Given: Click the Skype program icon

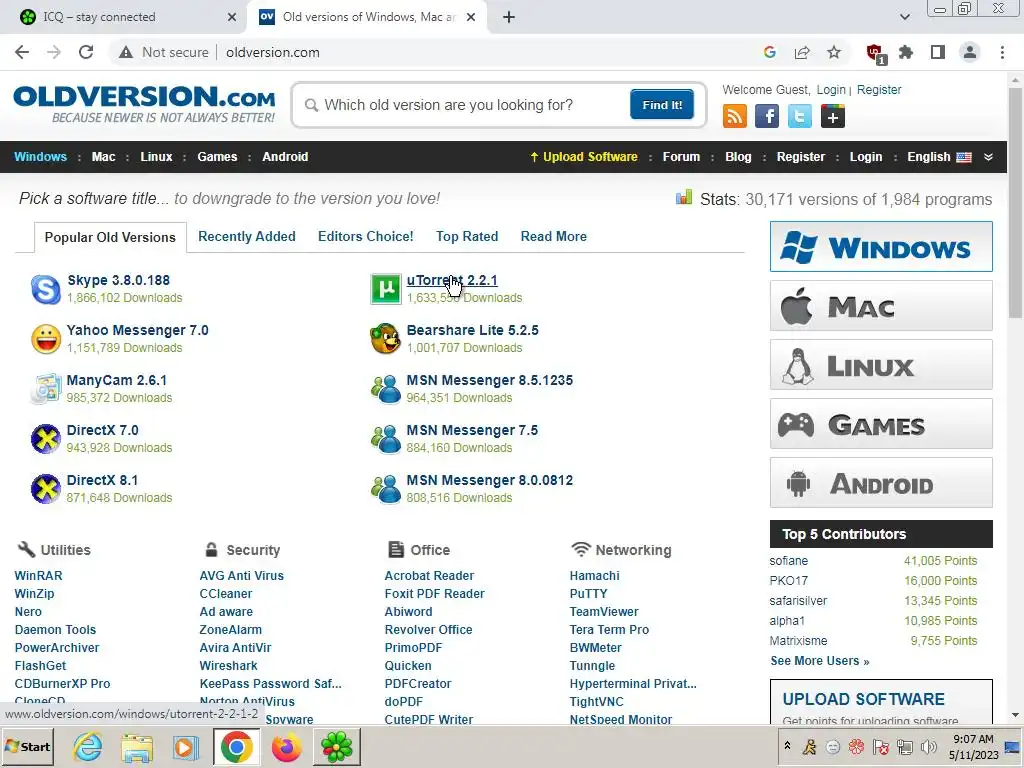Looking at the screenshot, I should click(x=46, y=289).
